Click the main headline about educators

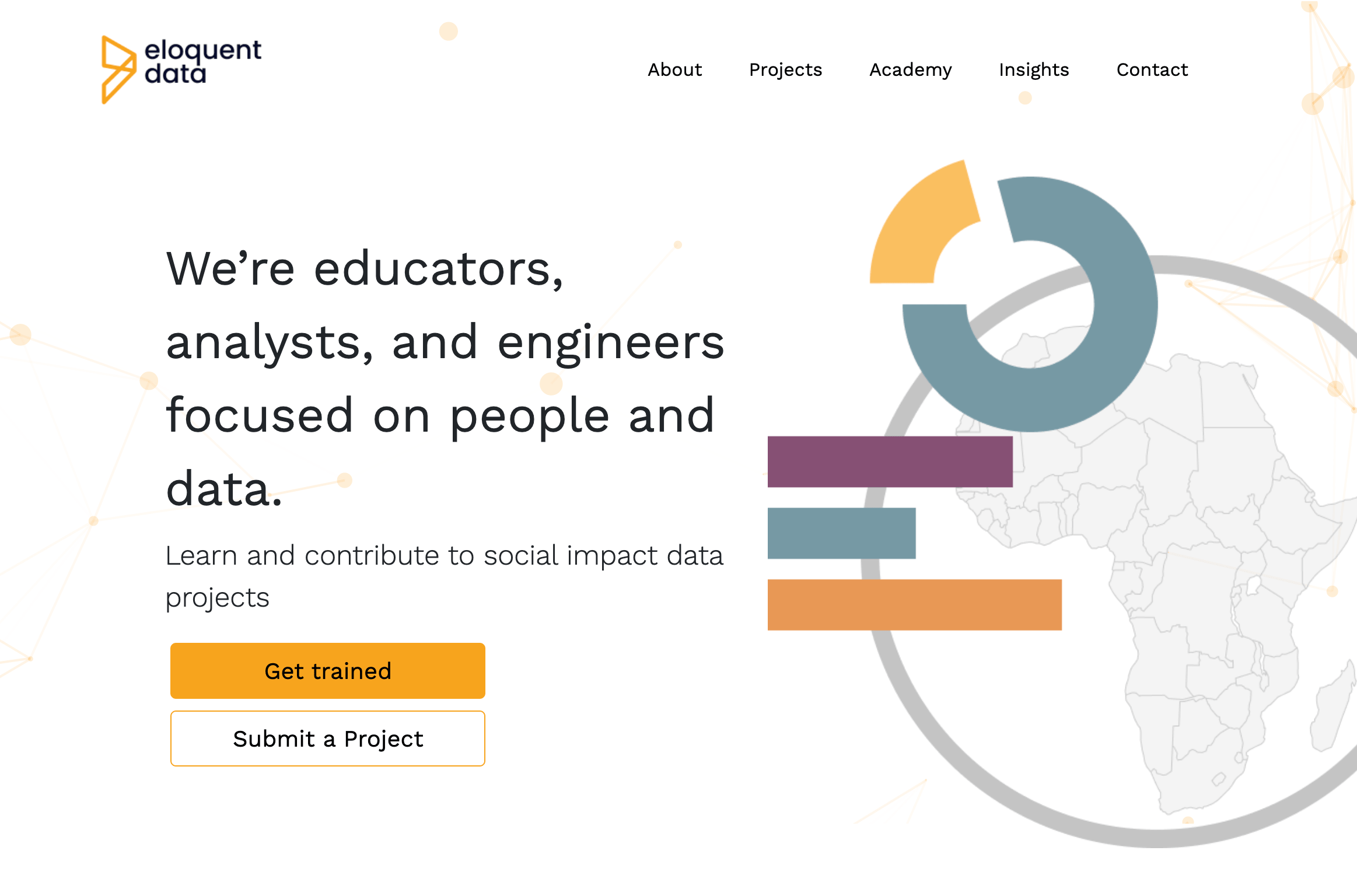pyautogui.click(x=445, y=378)
